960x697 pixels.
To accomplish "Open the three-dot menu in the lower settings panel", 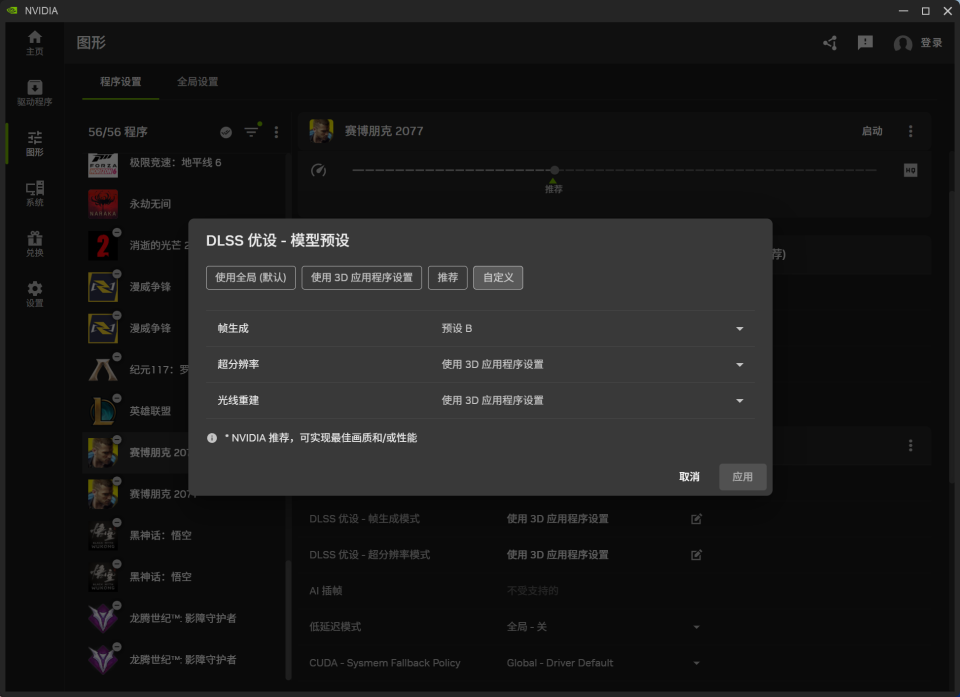I will coord(910,445).
